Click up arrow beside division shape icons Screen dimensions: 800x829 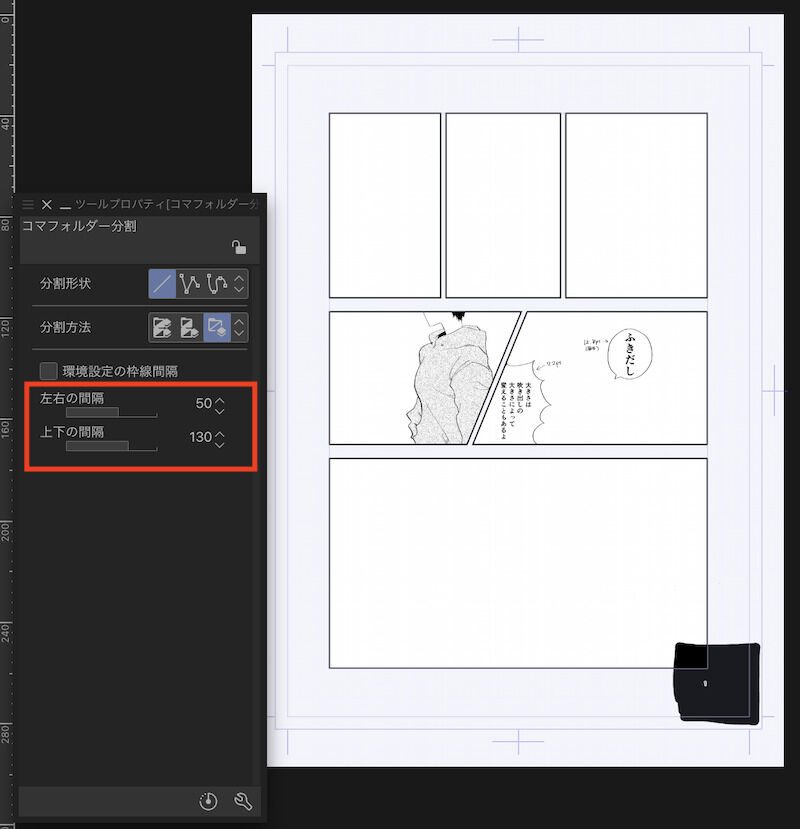coord(239,278)
